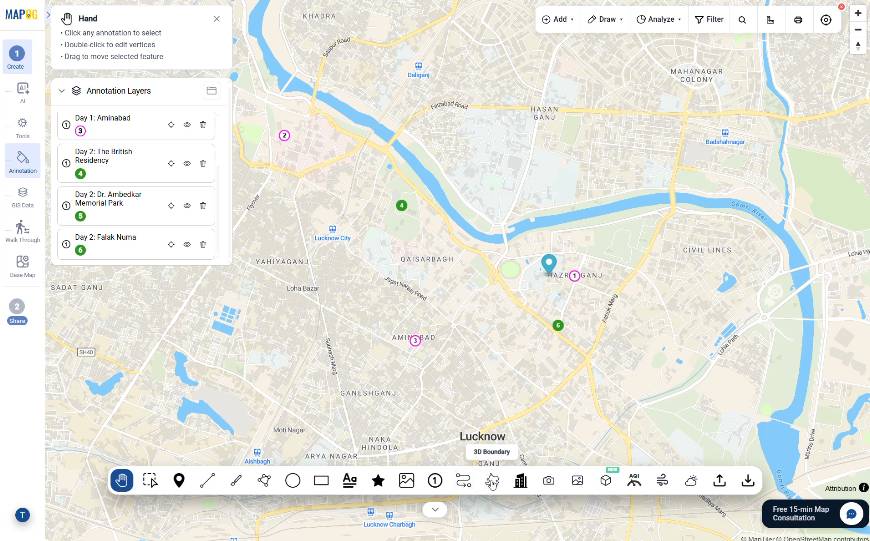Open the AI sidebar item
Screen dimensions: 870x541
point(22,92)
